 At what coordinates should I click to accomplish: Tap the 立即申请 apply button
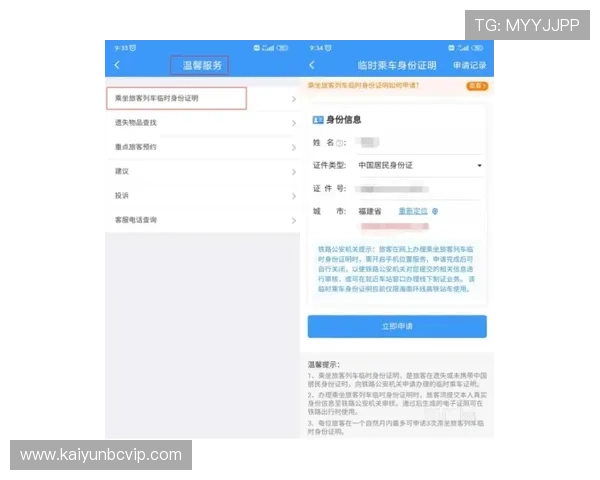(x=397, y=327)
